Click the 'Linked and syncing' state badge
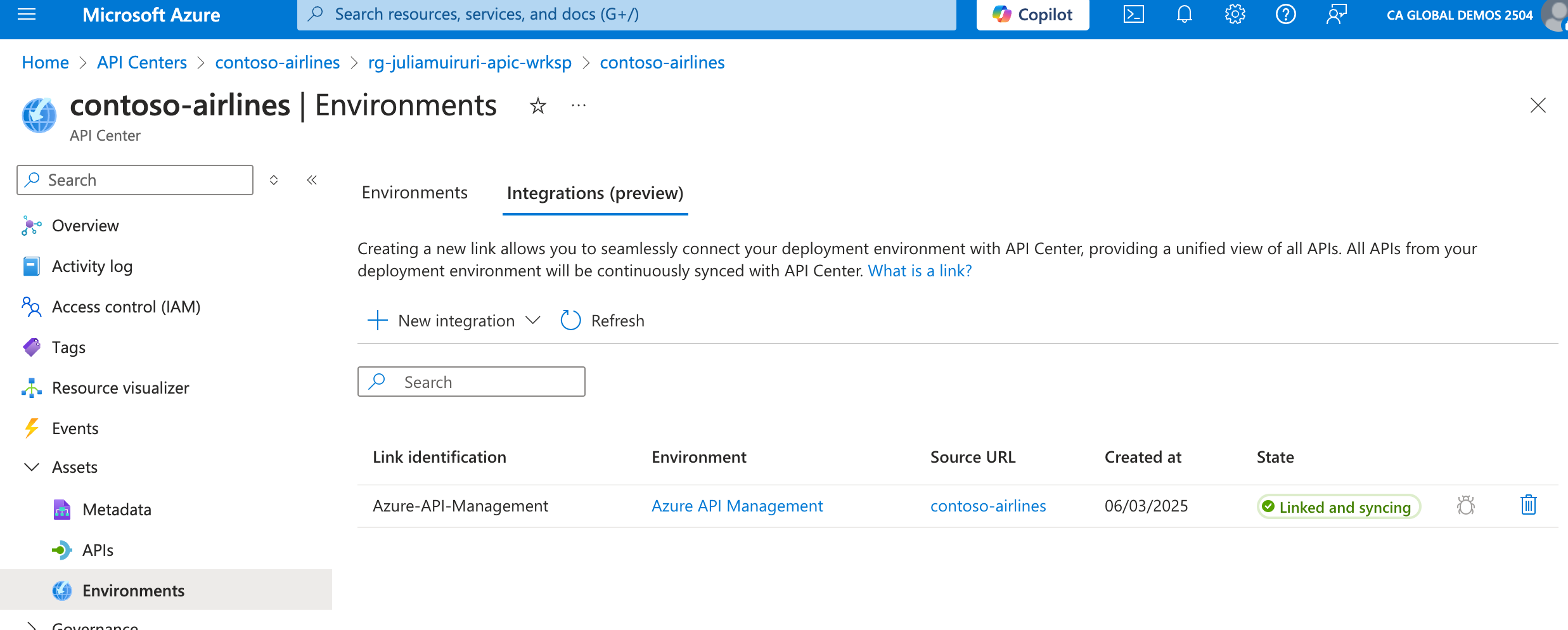The height and width of the screenshot is (630, 1568). (x=1338, y=507)
